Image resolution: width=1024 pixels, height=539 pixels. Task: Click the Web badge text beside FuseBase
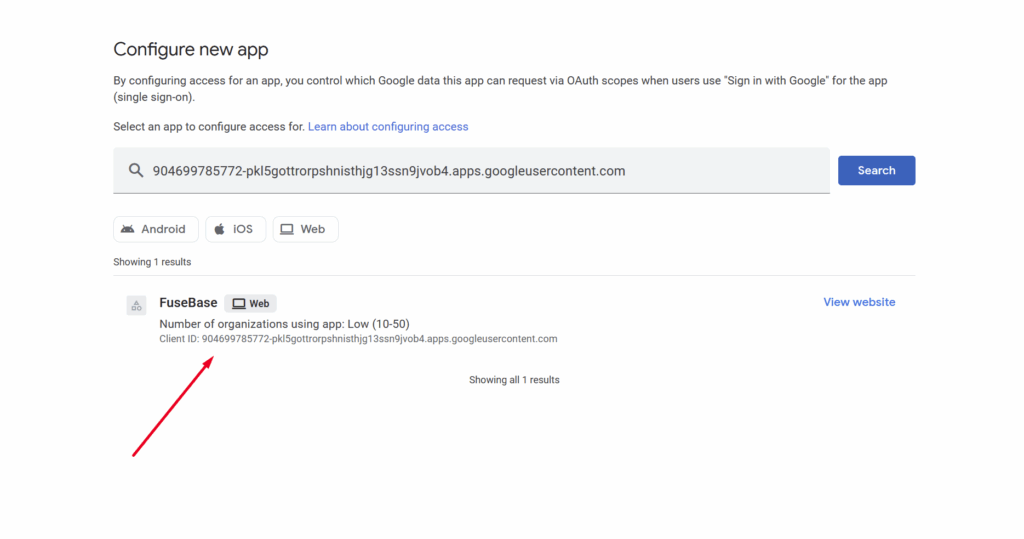(x=259, y=304)
